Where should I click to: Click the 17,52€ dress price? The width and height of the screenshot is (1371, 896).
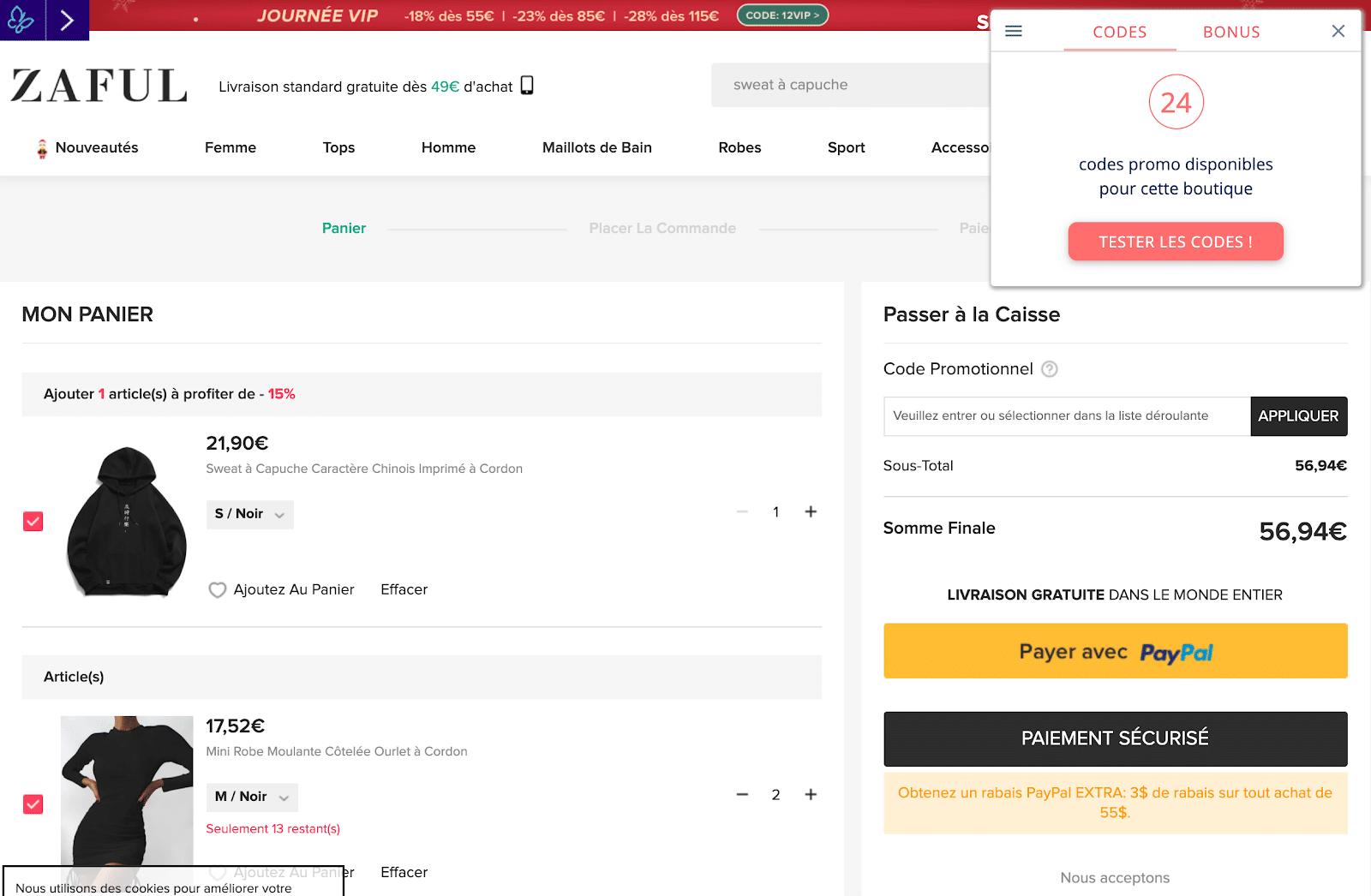coord(236,726)
